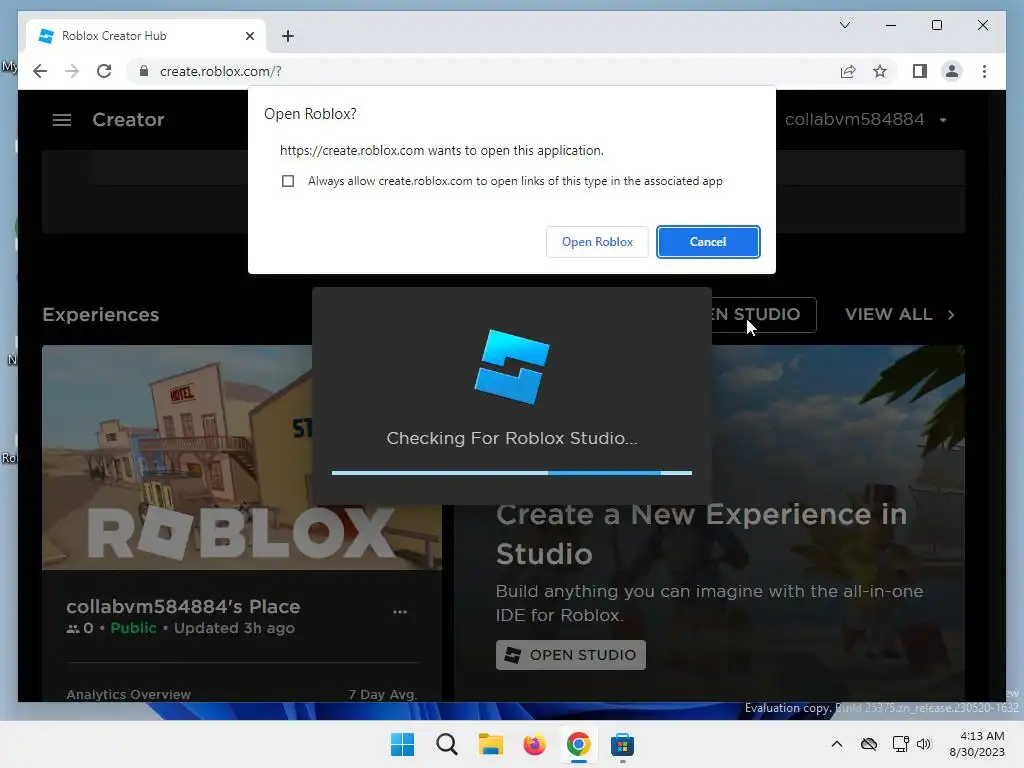Click the Experiences heading
This screenshot has height=768, width=1024.
pyautogui.click(x=101, y=315)
